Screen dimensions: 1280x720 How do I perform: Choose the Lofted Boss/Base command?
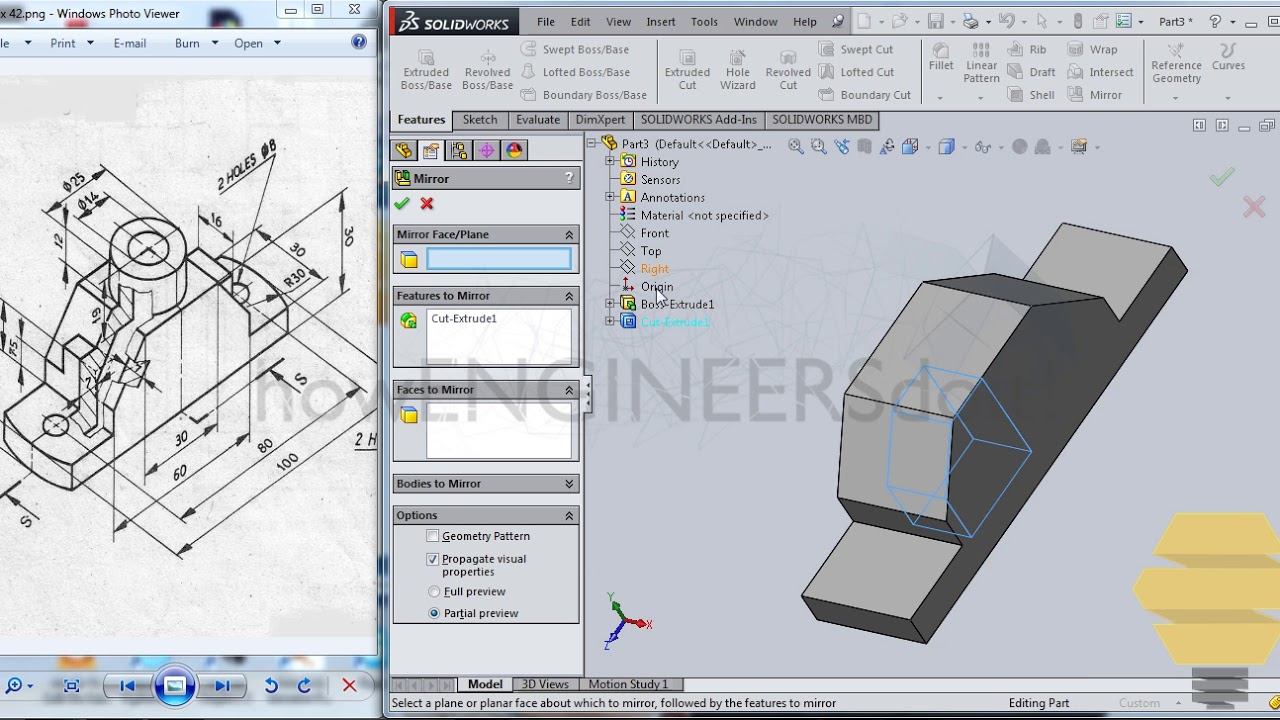click(575, 72)
